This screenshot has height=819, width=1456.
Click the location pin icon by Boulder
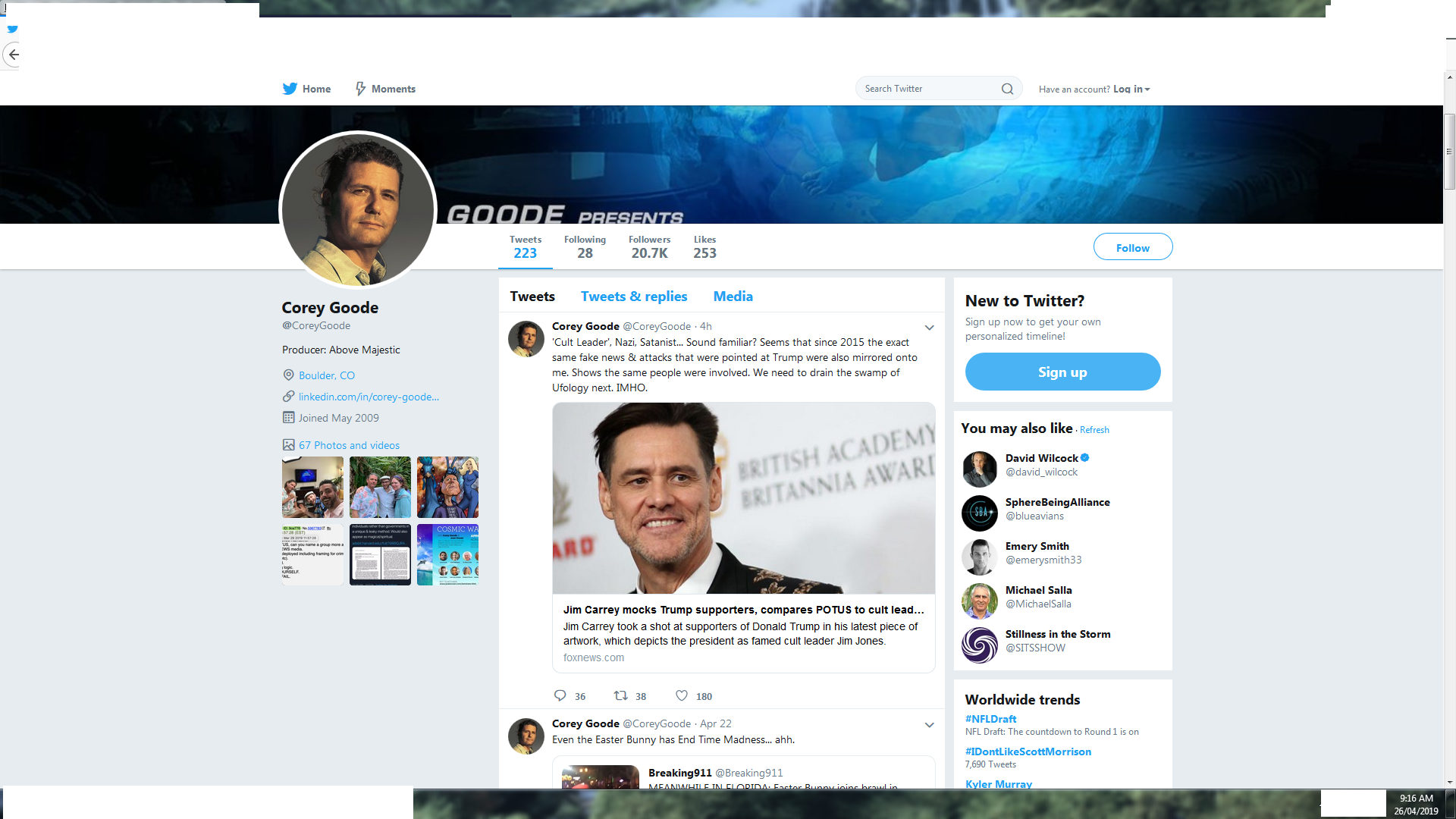288,375
